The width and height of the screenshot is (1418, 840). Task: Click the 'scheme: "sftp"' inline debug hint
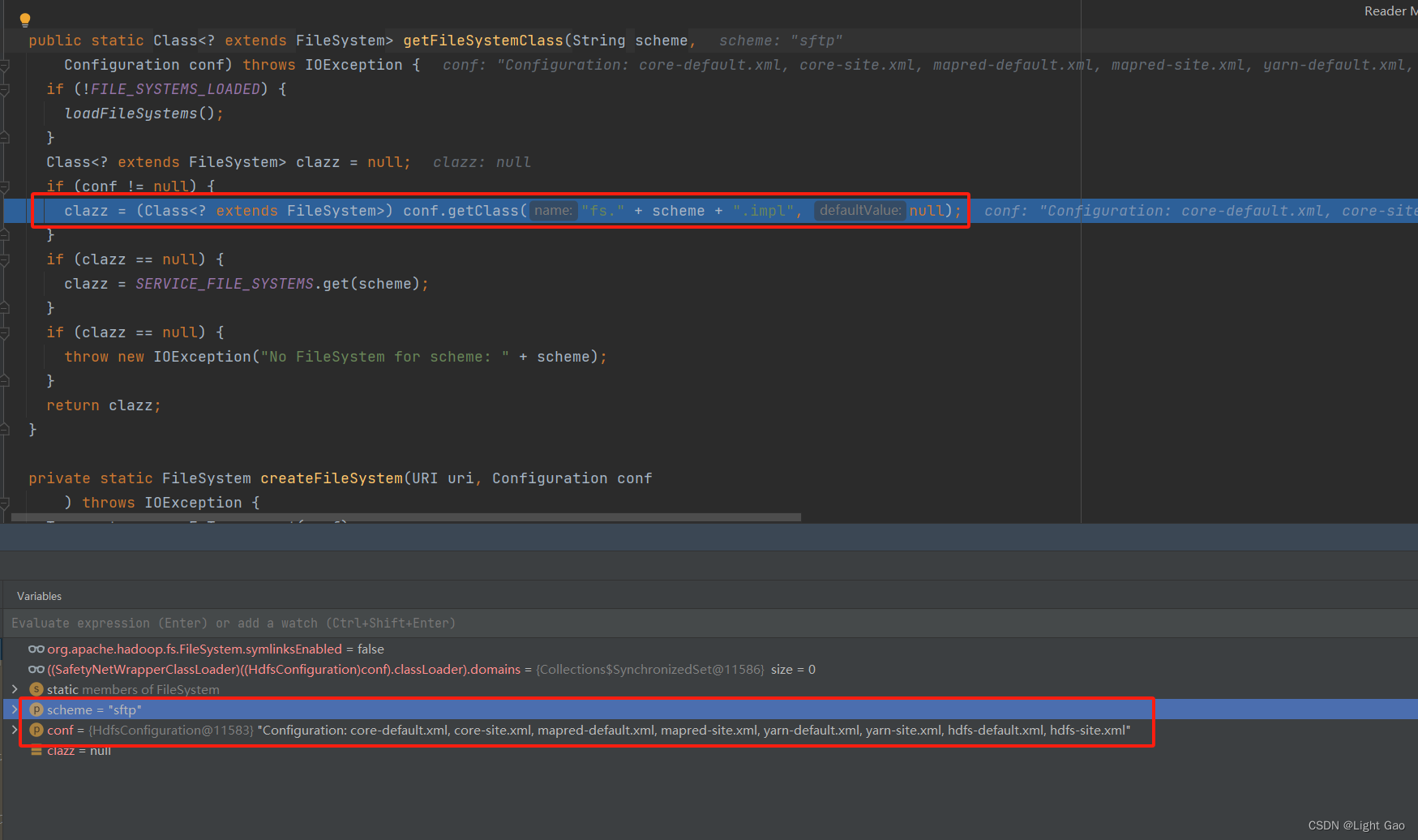tap(781, 41)
